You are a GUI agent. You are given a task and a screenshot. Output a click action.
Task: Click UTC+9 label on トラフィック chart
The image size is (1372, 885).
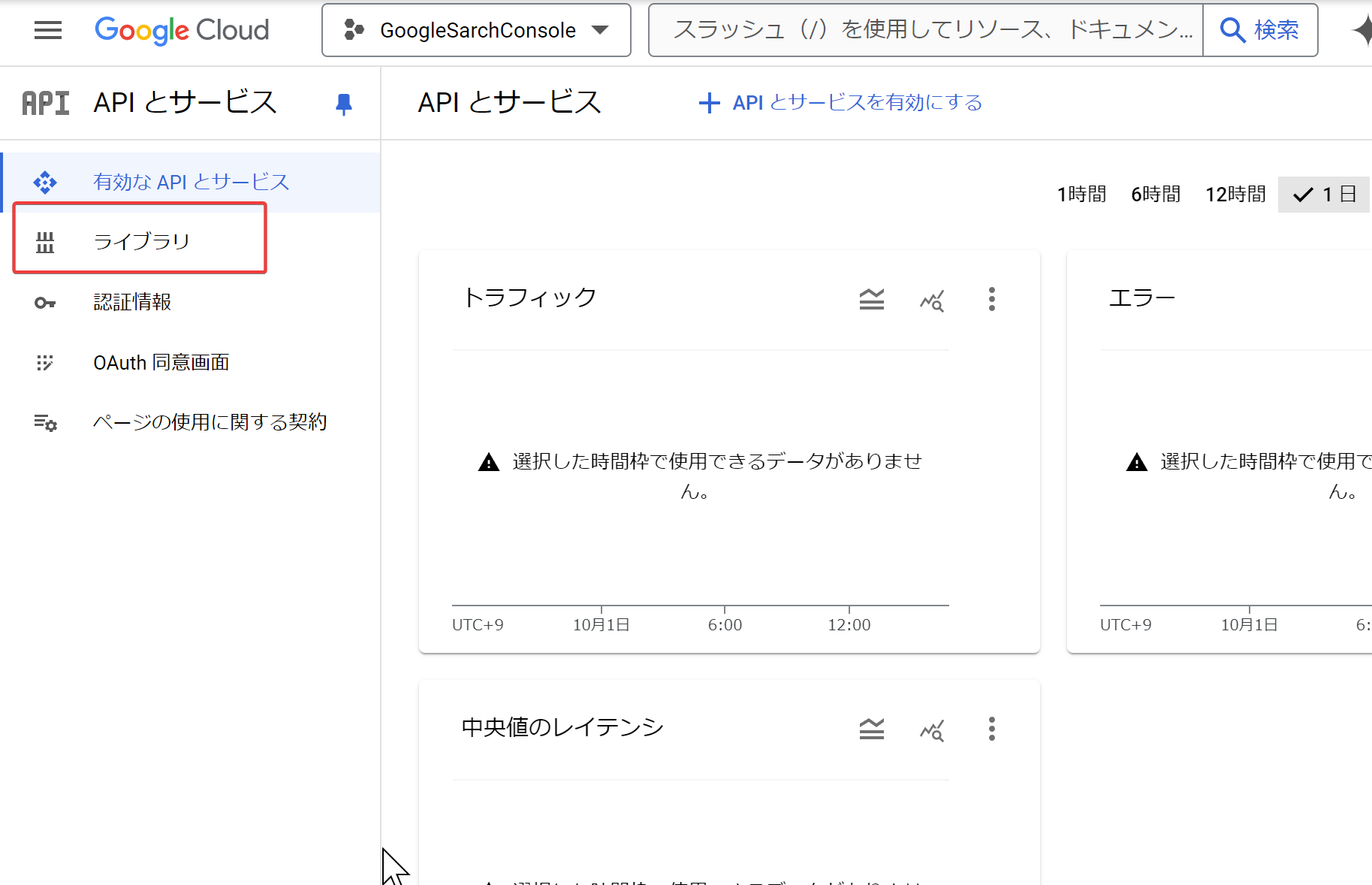point(478,625)
